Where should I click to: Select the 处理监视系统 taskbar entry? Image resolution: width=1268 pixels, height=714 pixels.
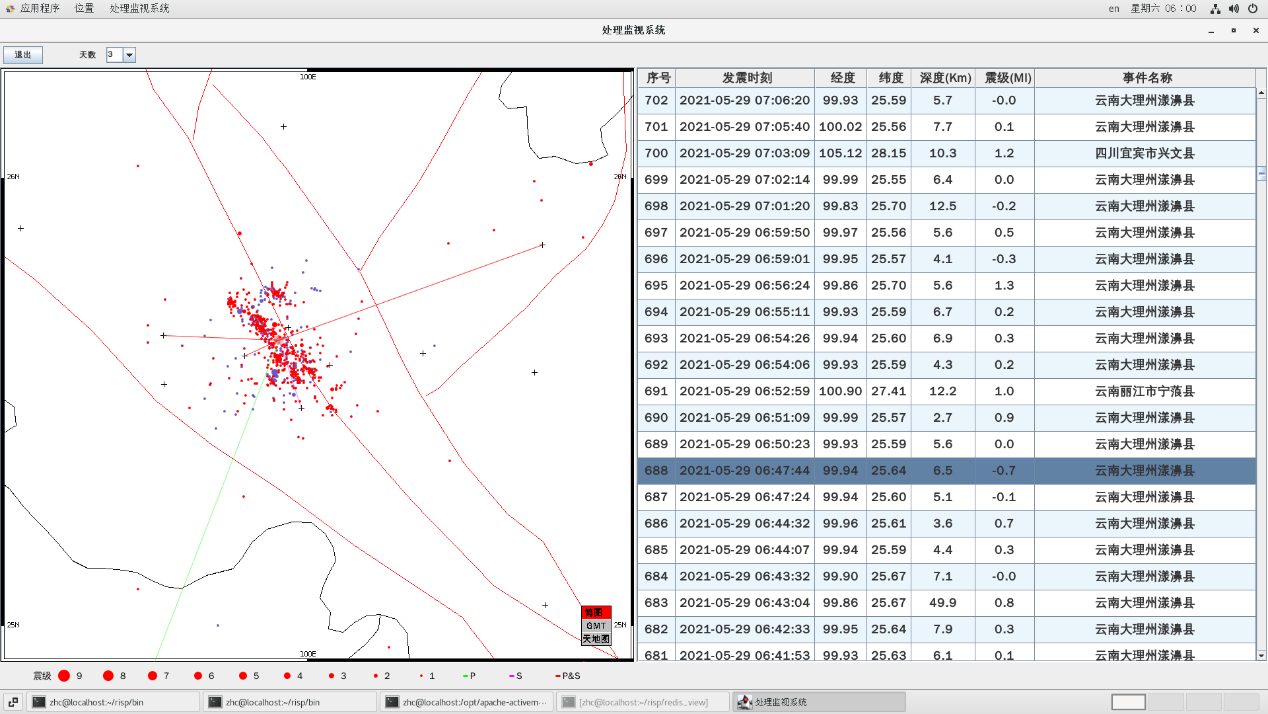pyautogui.click(x=819, y=702)
